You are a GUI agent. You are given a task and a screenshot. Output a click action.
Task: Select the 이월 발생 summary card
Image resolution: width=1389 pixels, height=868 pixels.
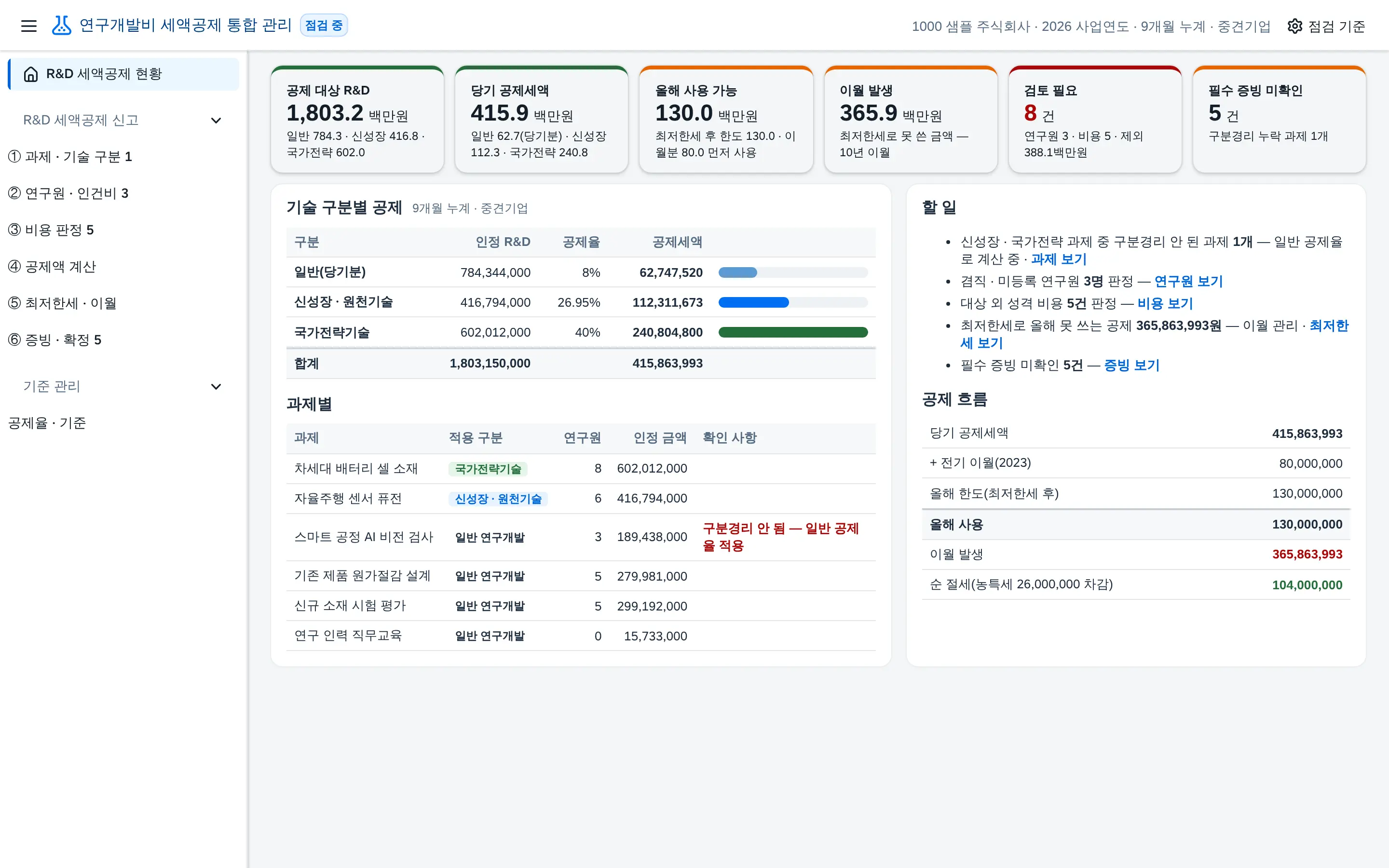tap(910, 120)
